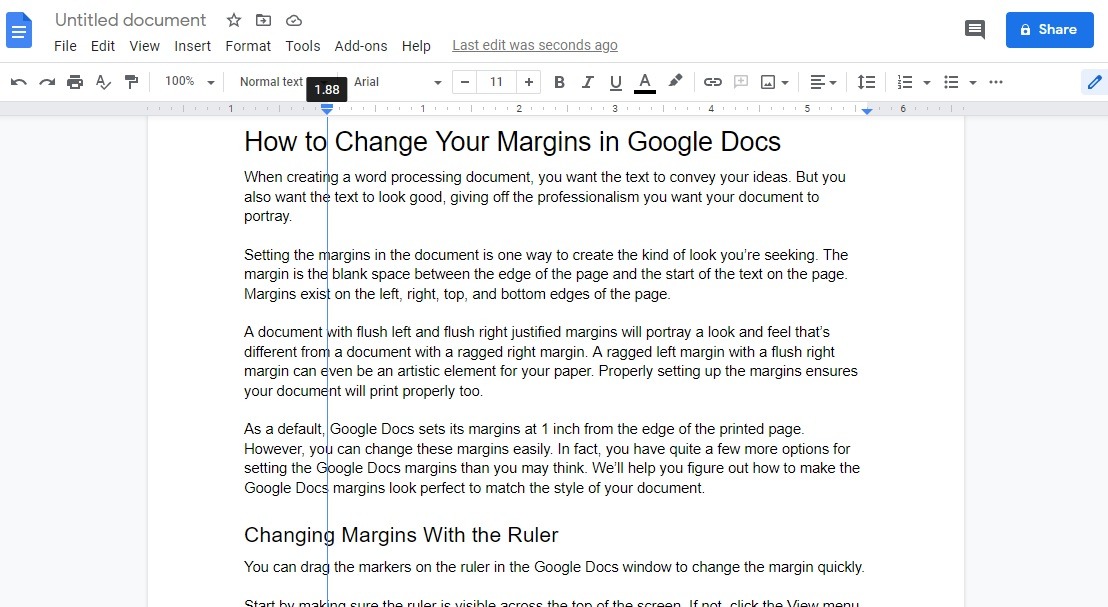Screen dimensions: 1108x607
Task: Print the document with printer icon
Action: 75,82
